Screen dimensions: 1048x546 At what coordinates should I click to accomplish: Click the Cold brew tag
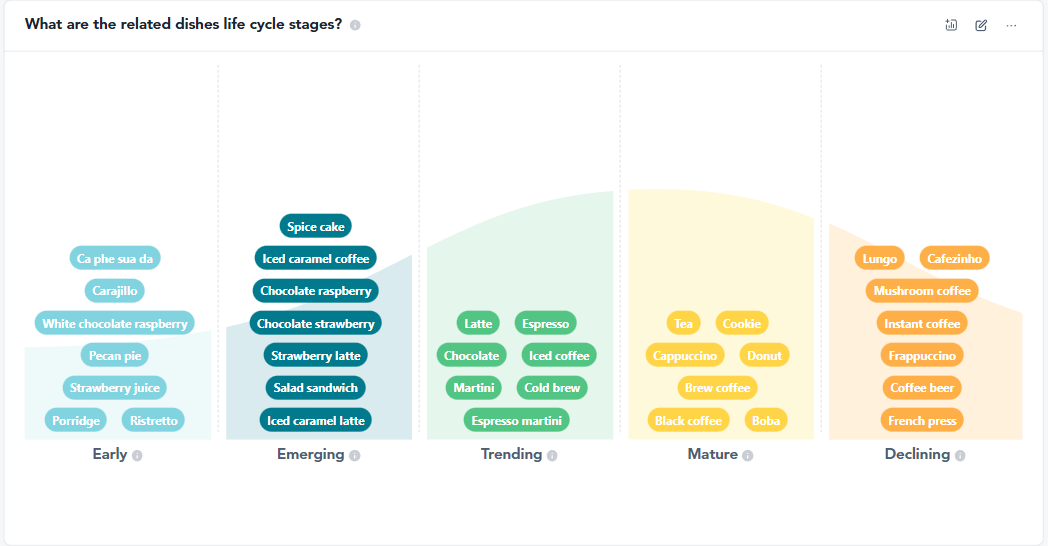pos(552,388)
